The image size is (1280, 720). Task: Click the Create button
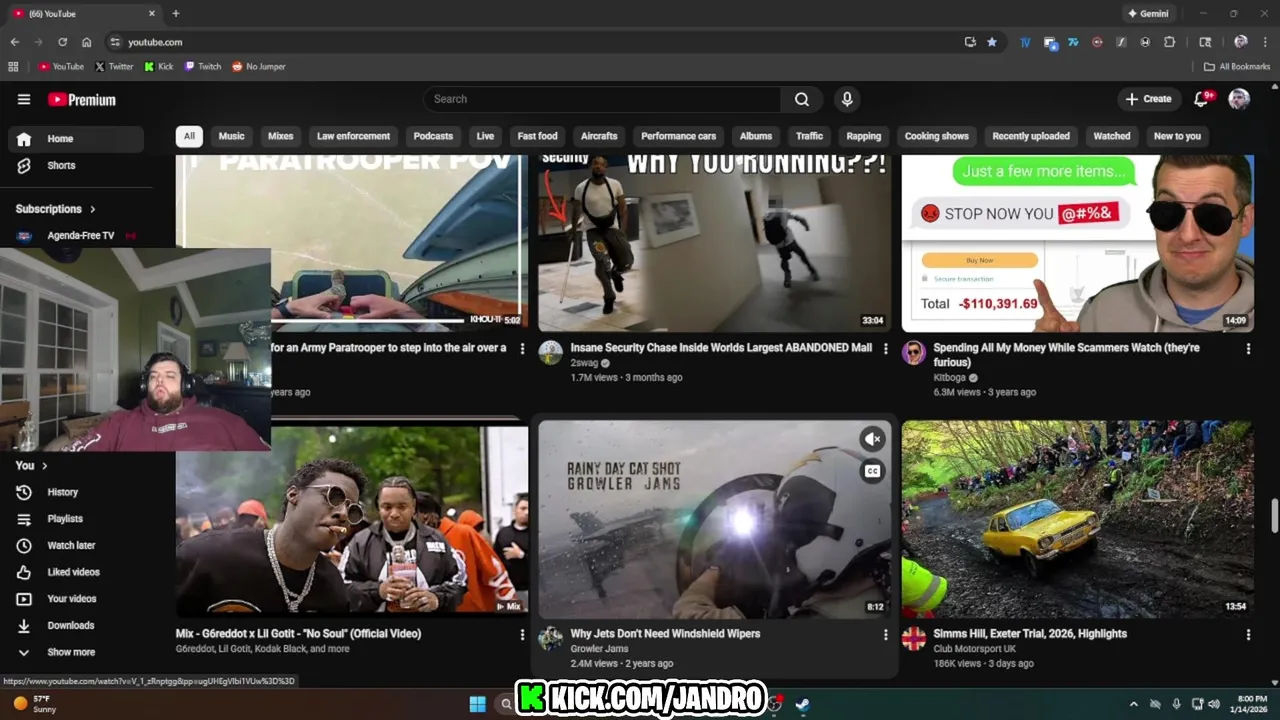coord(1148,99)
